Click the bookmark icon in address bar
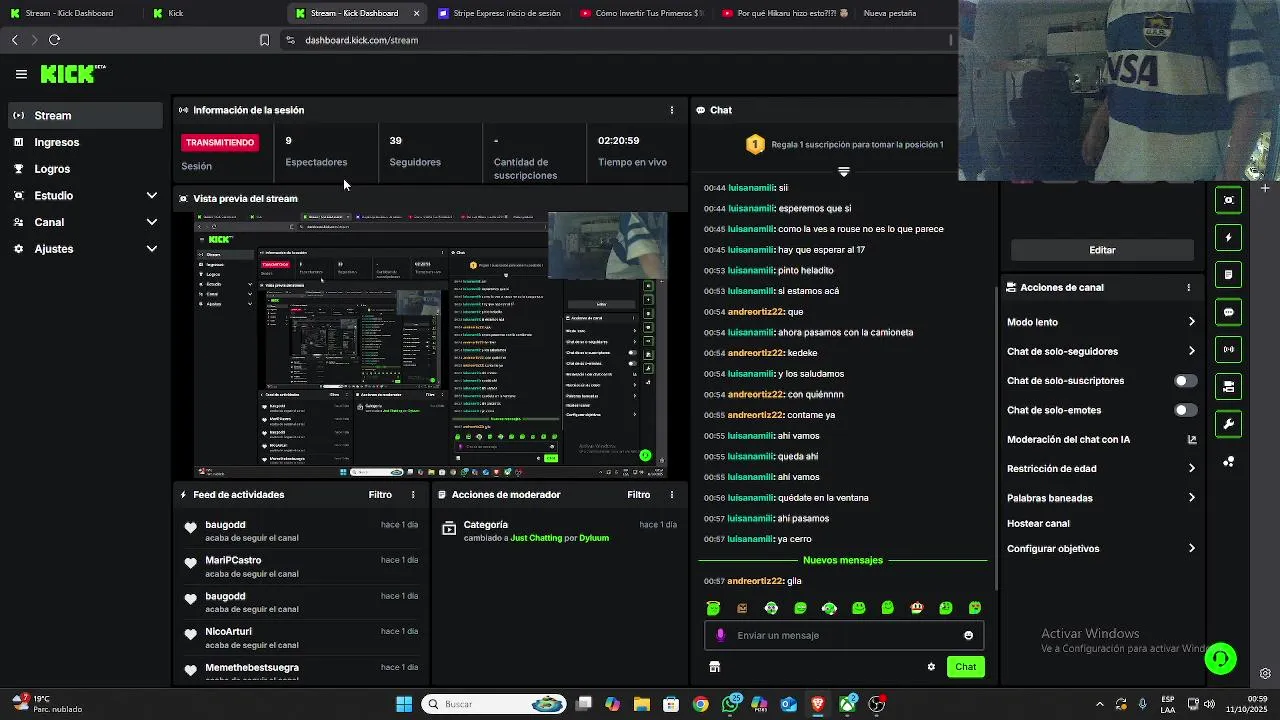 (264, 40)
